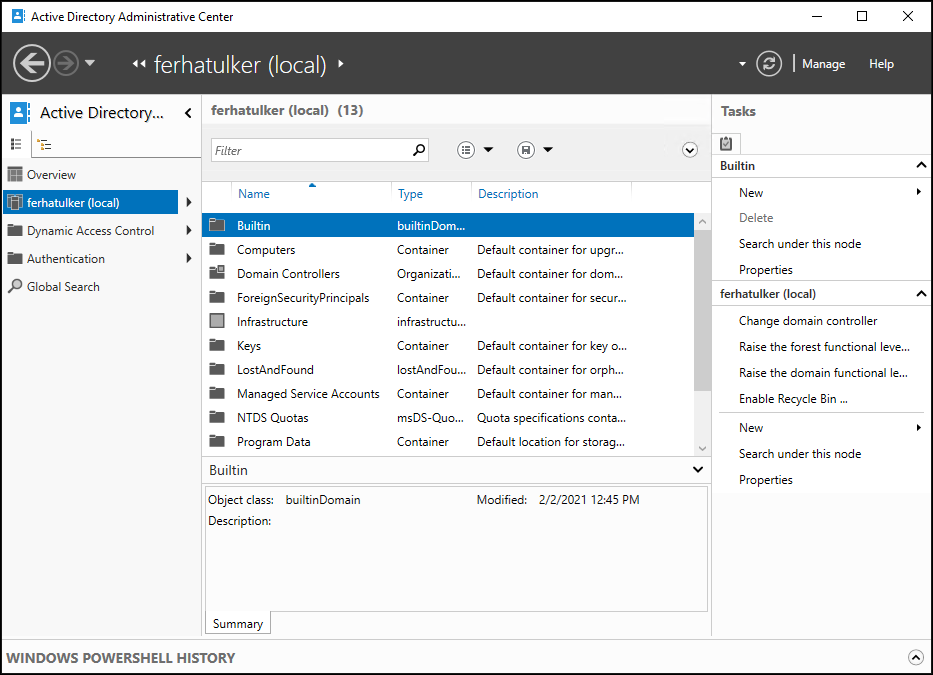Select the Managed Service Accounts row
This screenshot has width=933, height=675.
click(448, 393)
